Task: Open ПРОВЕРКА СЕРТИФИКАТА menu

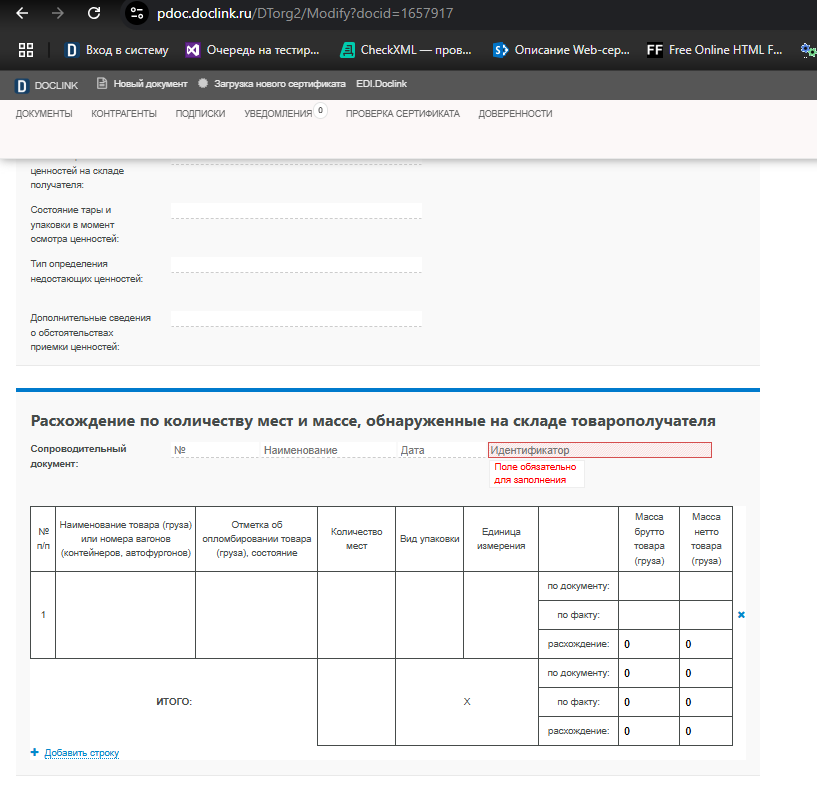Action: pos(403,114)
